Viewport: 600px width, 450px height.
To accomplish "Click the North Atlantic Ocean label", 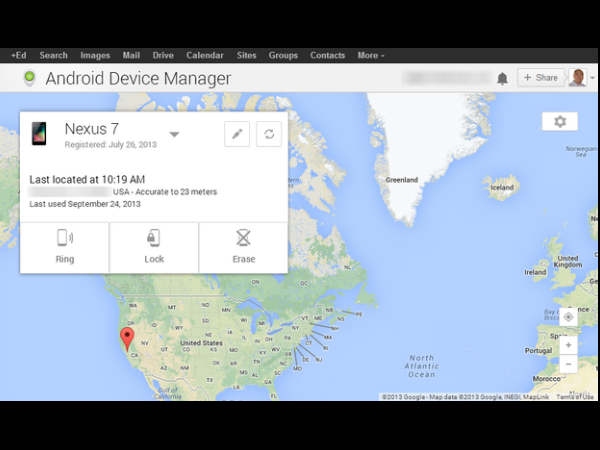I will (422, 366).
